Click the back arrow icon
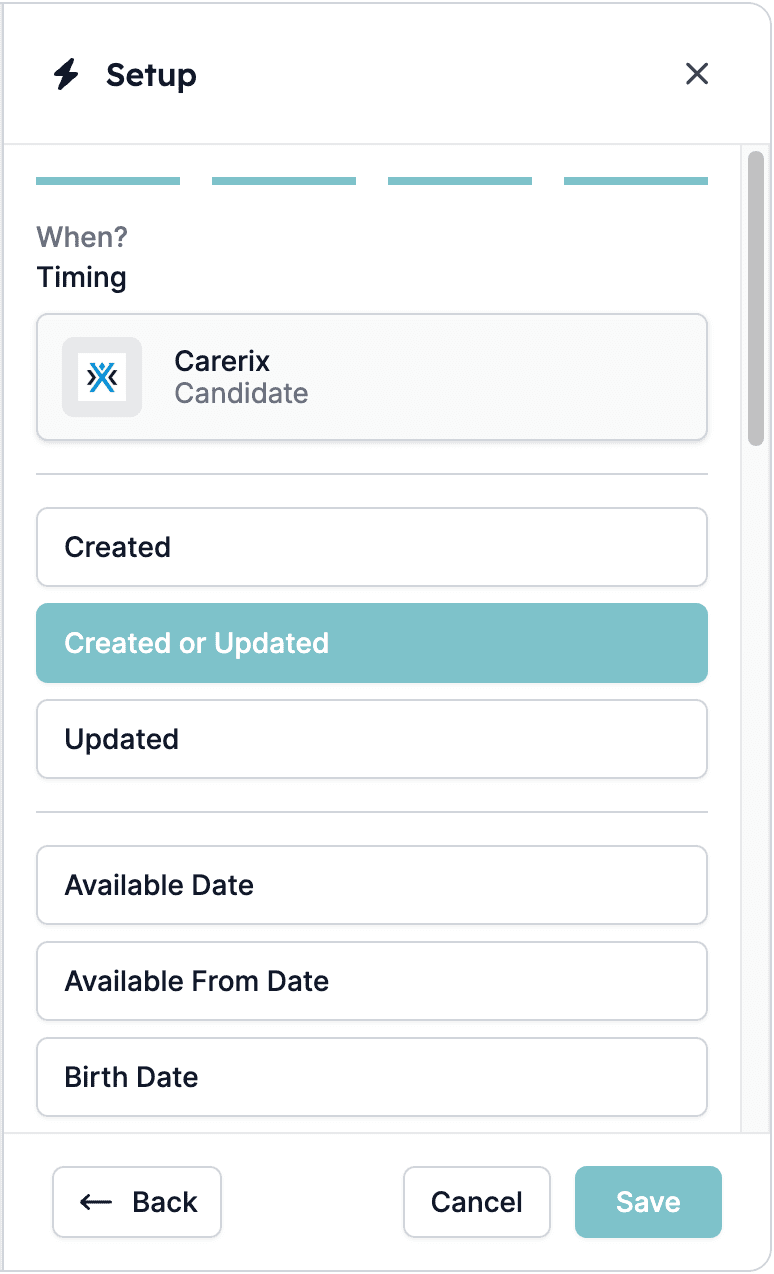This screenshot has width=774, height=1274. [96, 1202]
